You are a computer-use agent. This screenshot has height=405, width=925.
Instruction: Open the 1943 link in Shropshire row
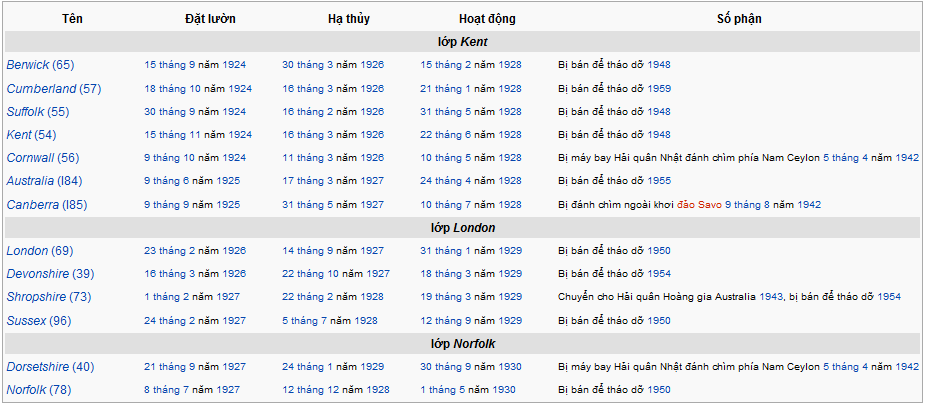(x=773, y=297)
